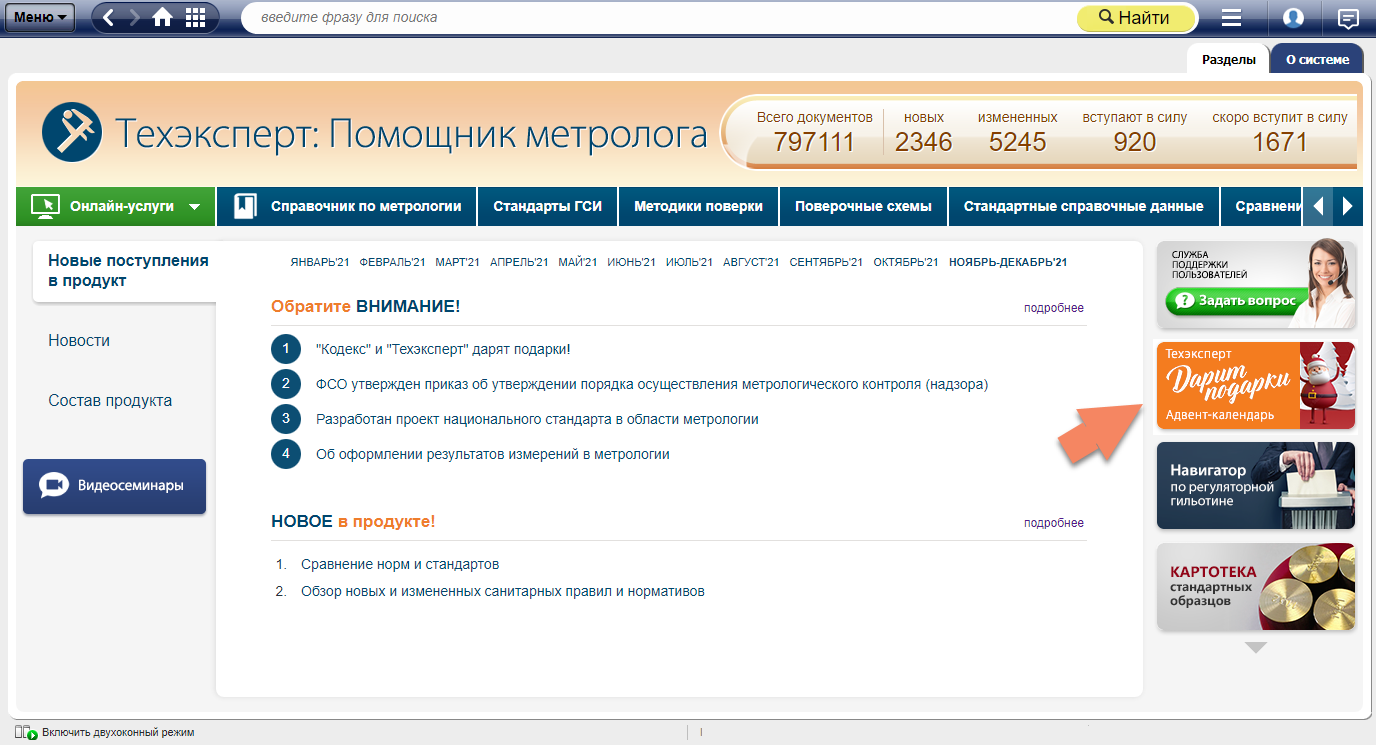The image size is (1376, 745).
Task: Open the измененных 5245 documents counter
Action: pyautogui.click(x=1017, y=131)
